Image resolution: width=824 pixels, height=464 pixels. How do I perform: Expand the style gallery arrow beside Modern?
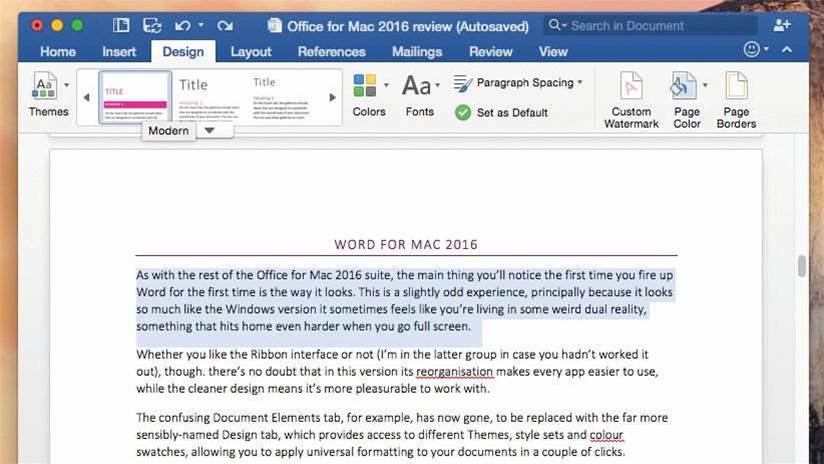[209, 130]
